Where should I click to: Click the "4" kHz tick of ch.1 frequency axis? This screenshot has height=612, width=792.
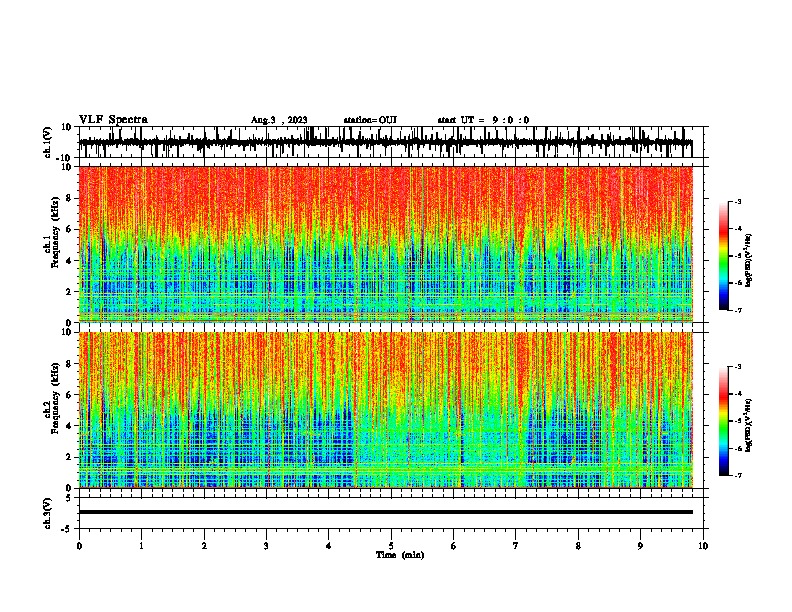pos(70,261)
